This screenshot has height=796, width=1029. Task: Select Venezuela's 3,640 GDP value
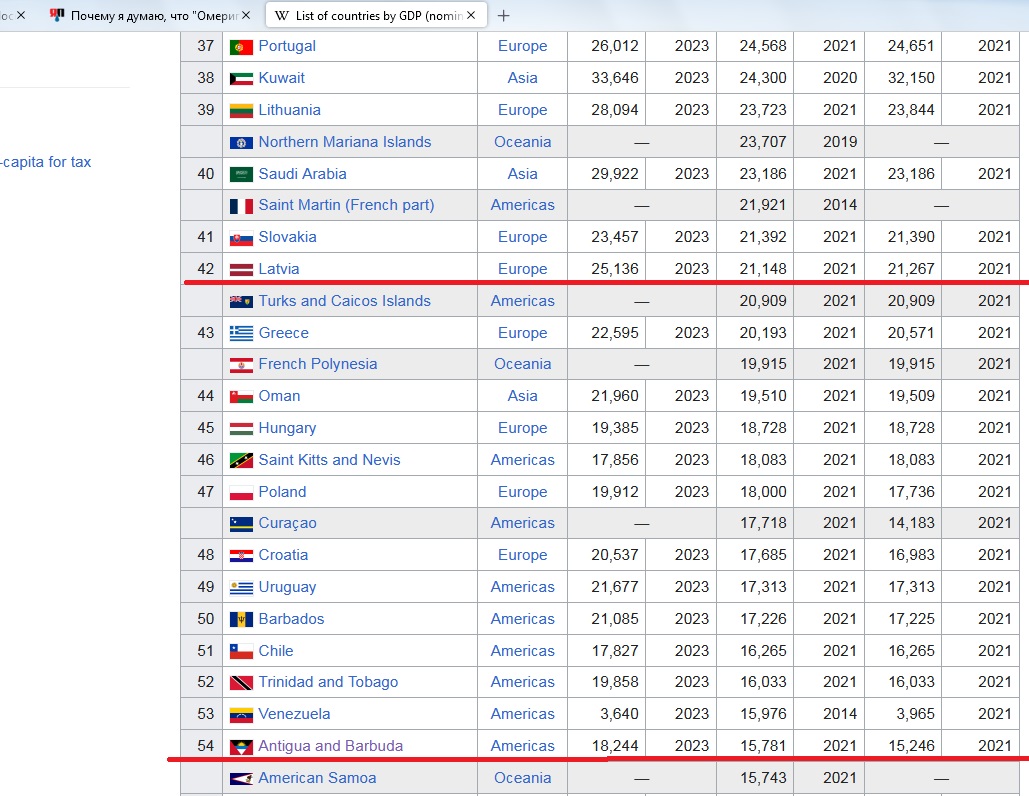[619, 714]
